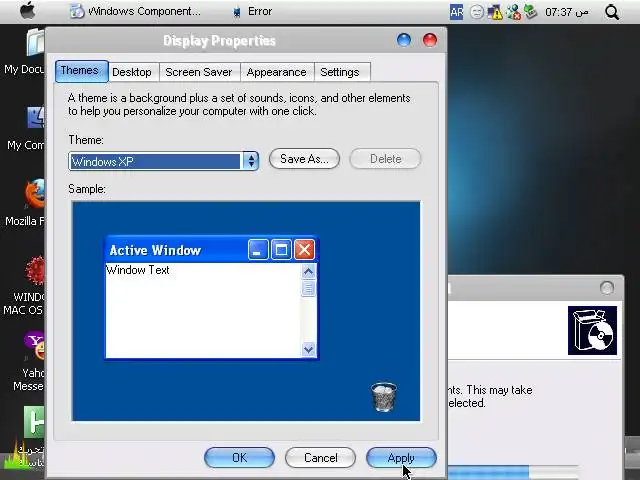Click the software box and CD icon
This screenshot has width=640, height=480.
tap(592, 330)
